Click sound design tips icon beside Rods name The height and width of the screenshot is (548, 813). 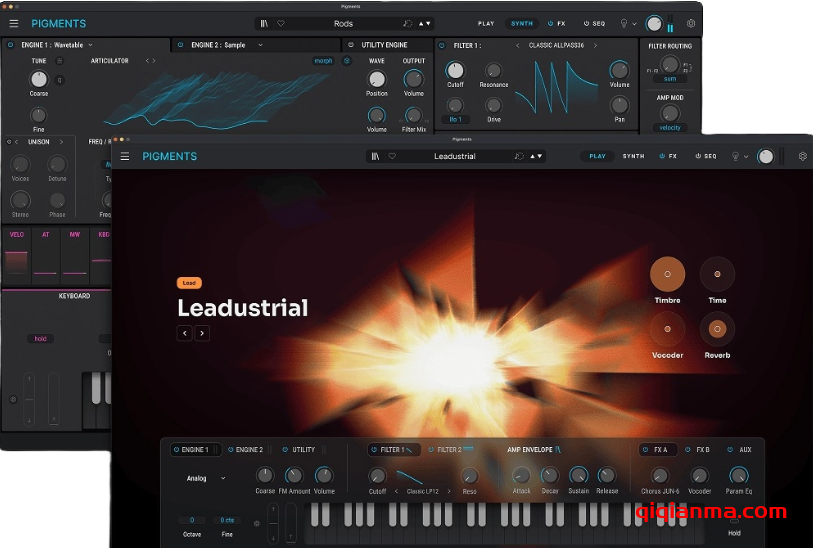pyautogui.click(x=408, y=23)
